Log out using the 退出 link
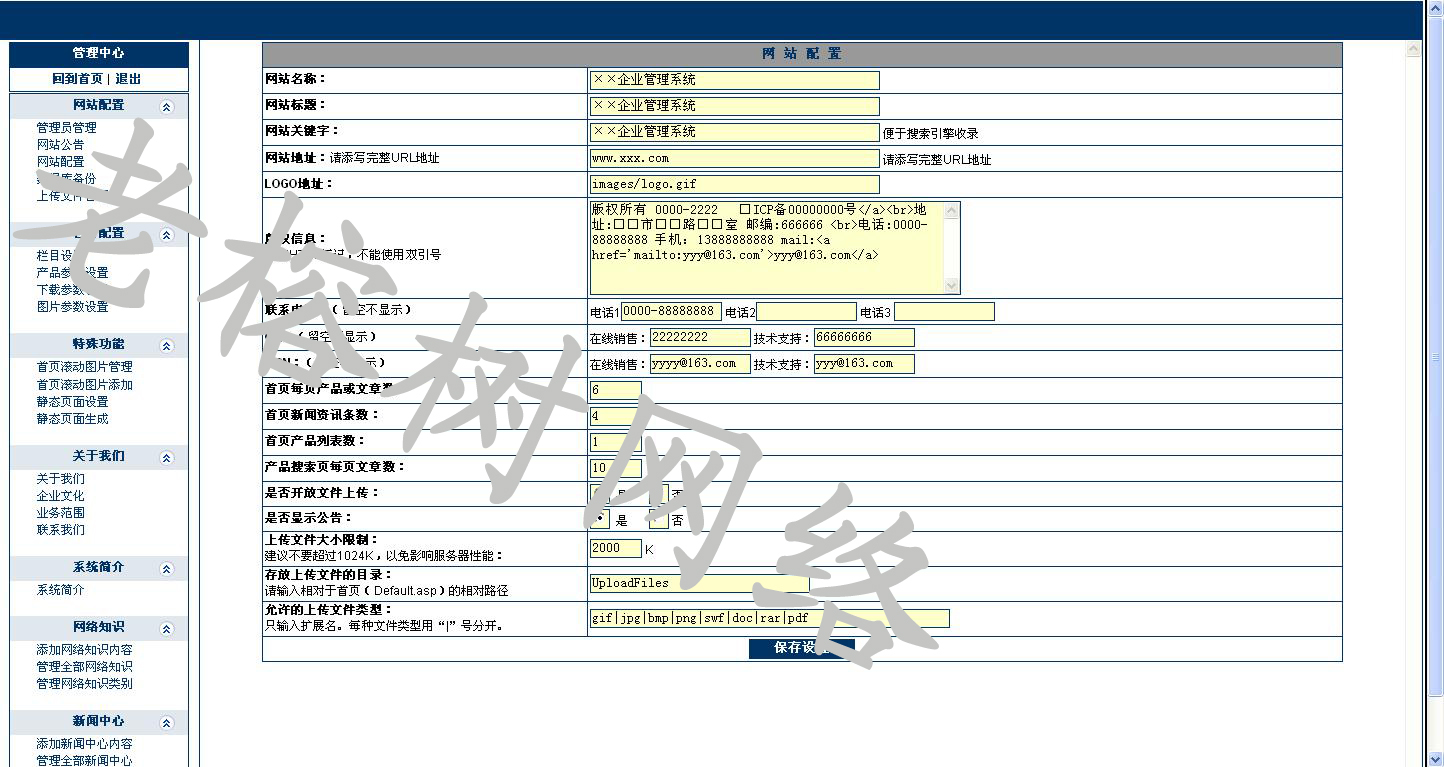The height and width of the screenshot is (767, 1444). tap(128, 79)
